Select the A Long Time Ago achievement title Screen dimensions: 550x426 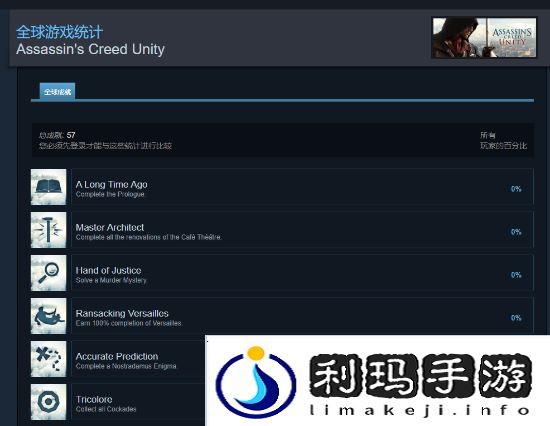[x=112, y=184]
